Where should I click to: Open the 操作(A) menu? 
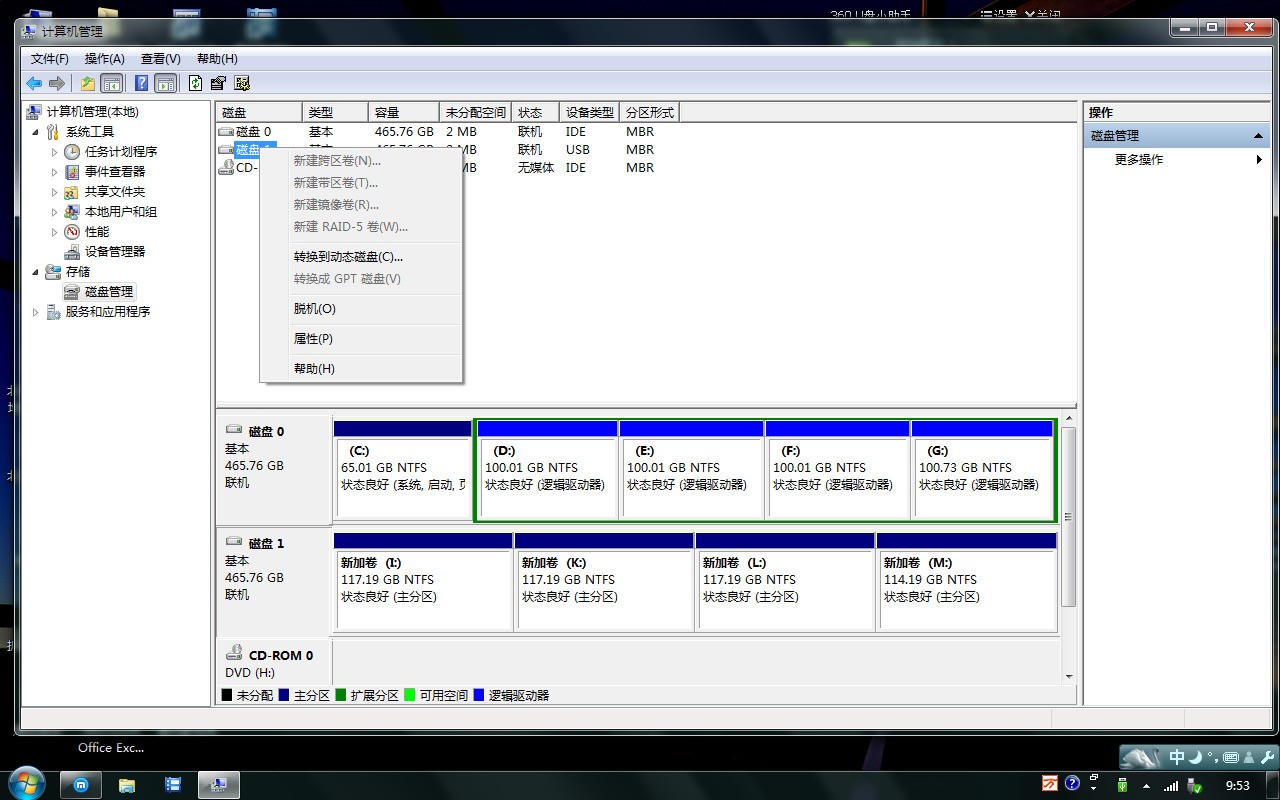(105, 59)
